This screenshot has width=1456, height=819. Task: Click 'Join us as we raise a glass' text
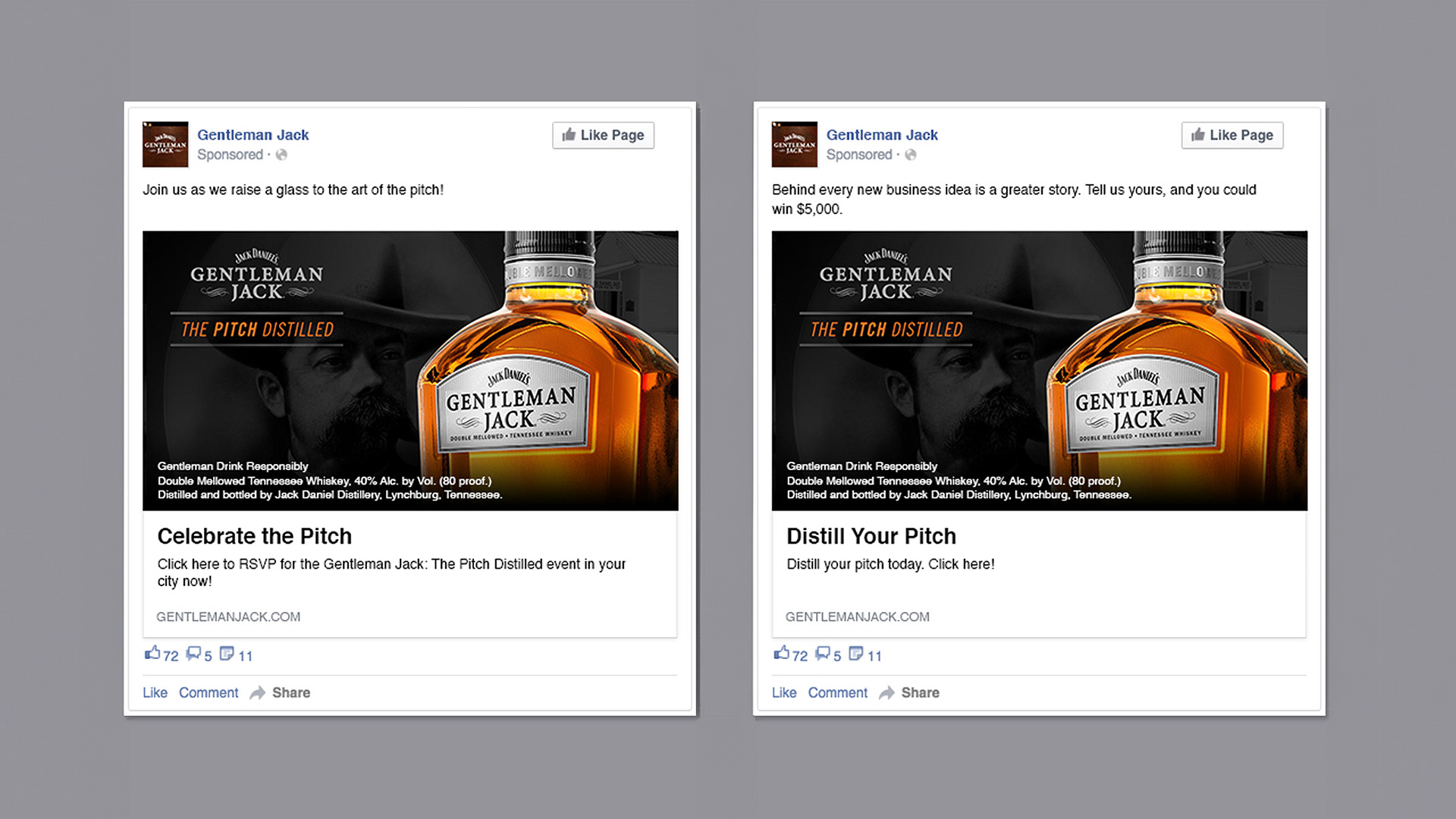(293, 190)
